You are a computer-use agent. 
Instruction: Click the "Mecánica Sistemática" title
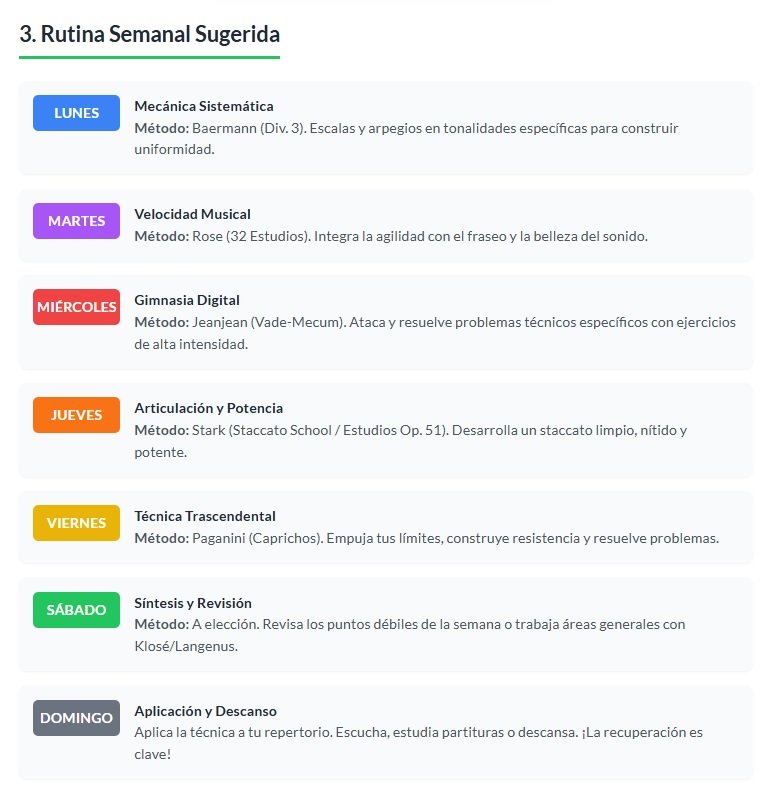coord(204,106)
